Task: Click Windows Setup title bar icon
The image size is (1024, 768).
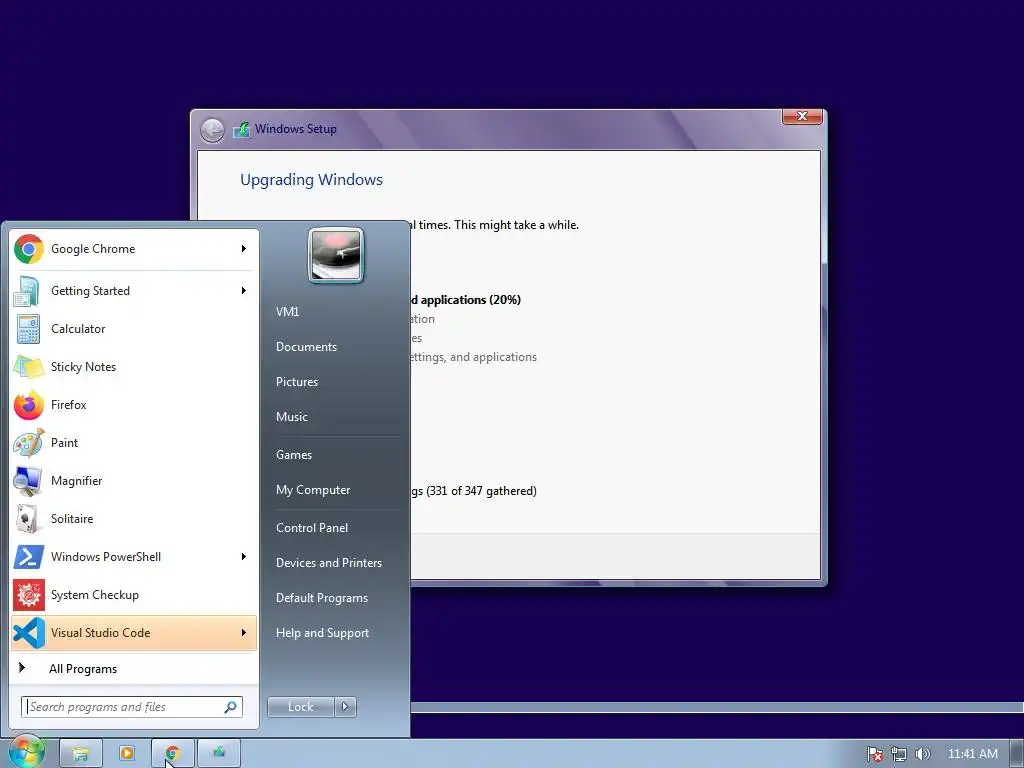Action: tap(241, 129)
